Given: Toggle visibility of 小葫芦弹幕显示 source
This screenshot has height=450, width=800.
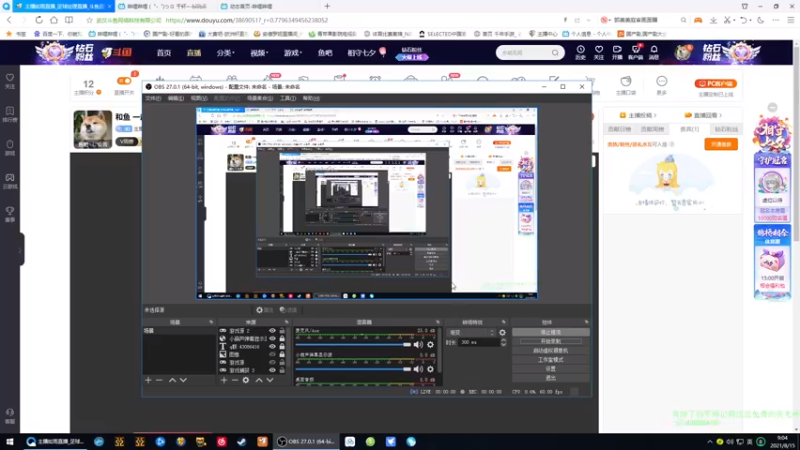Looking at the screenshot, I should click(x=272, y=339).
